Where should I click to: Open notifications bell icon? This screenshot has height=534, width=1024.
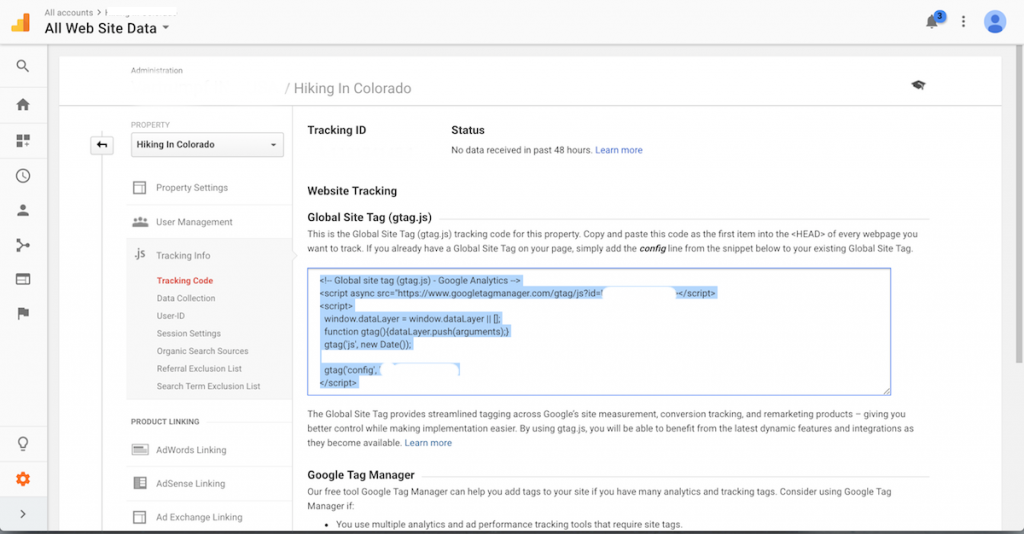[932, 22]
